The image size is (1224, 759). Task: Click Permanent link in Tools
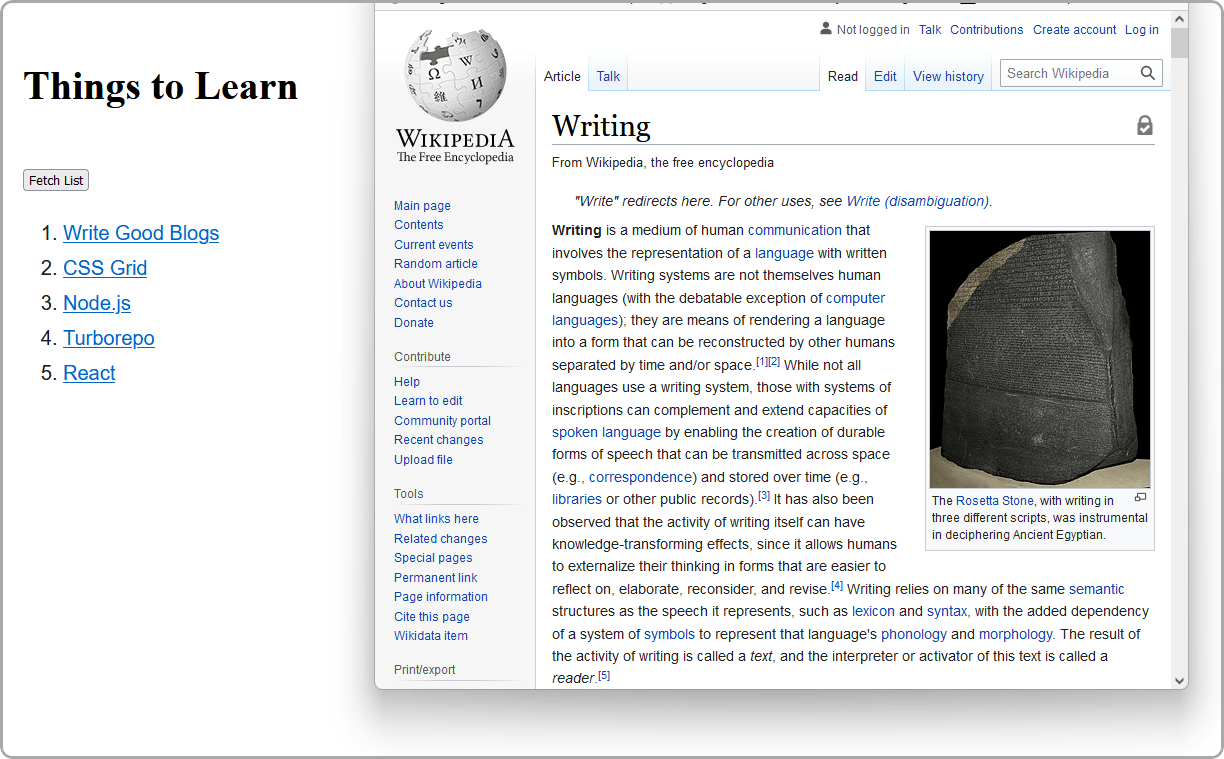tap(436, 578)
